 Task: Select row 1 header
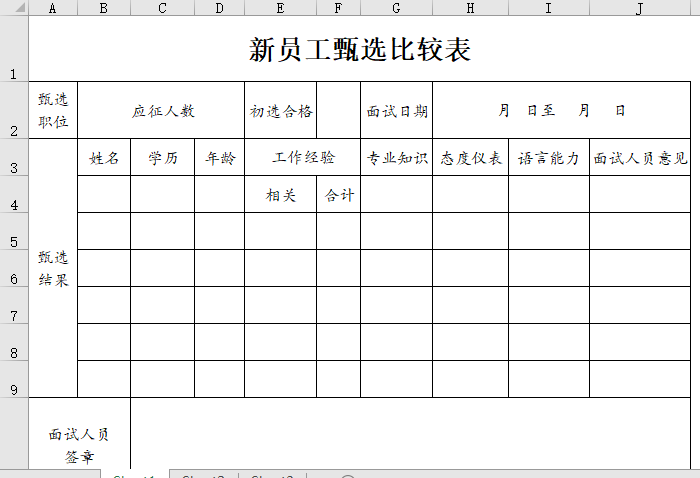pos(14,50)
